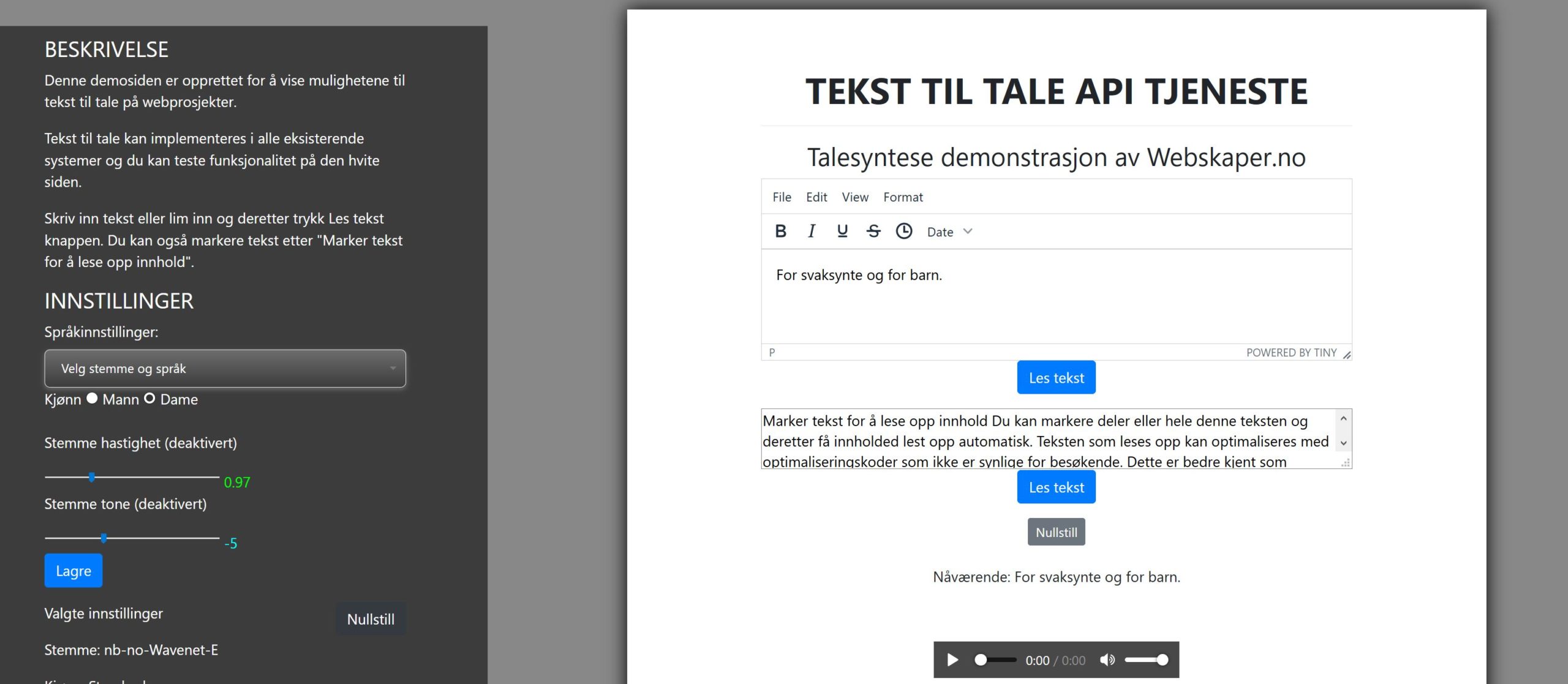Image resolution: width=1568 pixels, height=684 pixels.
Task: Open the Format menu in the editor
Action: click(x=903, y=197)
